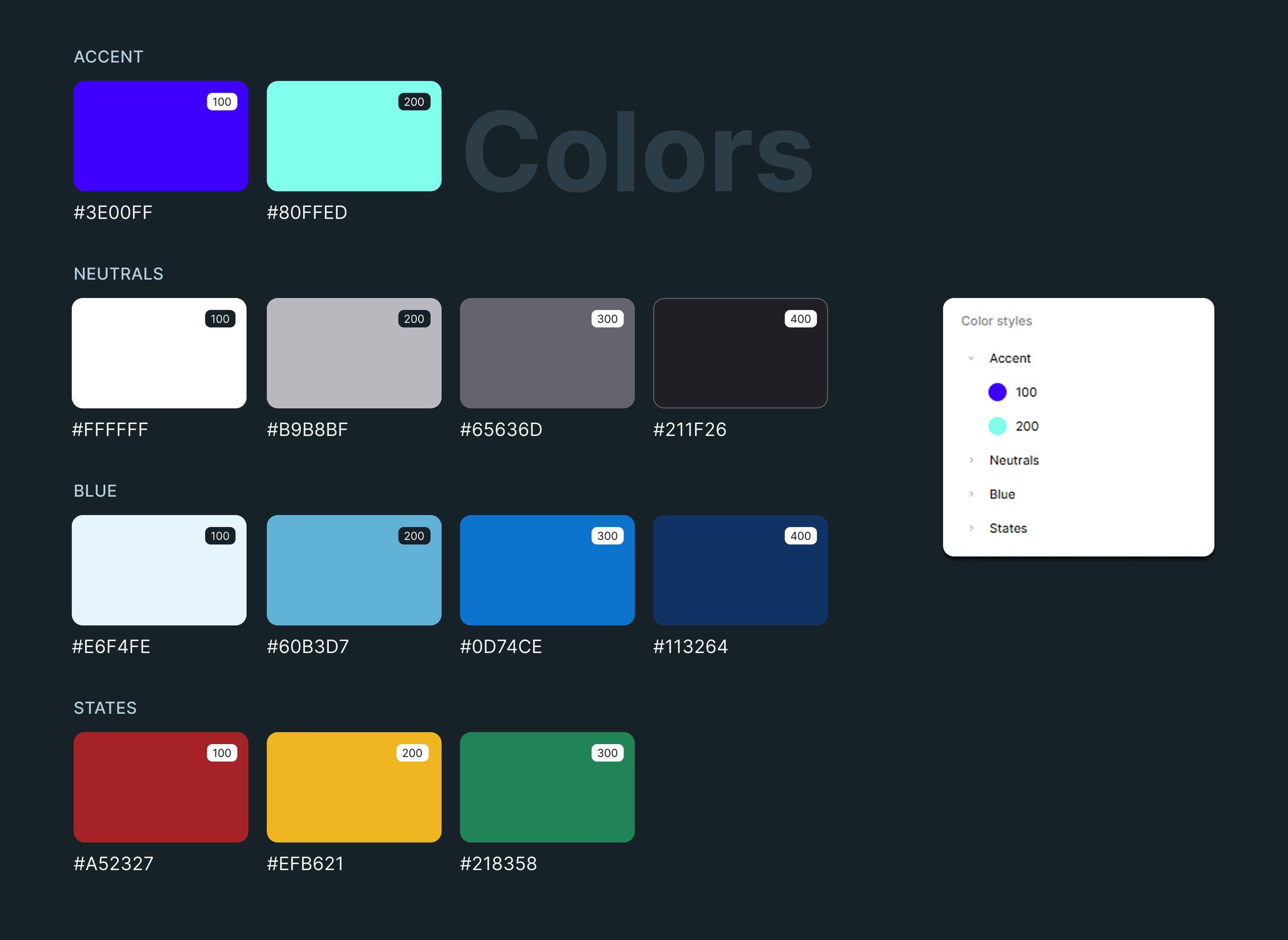This screenshot has width=1288, height=940.
Task: Click the purple #3E00FF accent swatch
Action: point(160,136)
